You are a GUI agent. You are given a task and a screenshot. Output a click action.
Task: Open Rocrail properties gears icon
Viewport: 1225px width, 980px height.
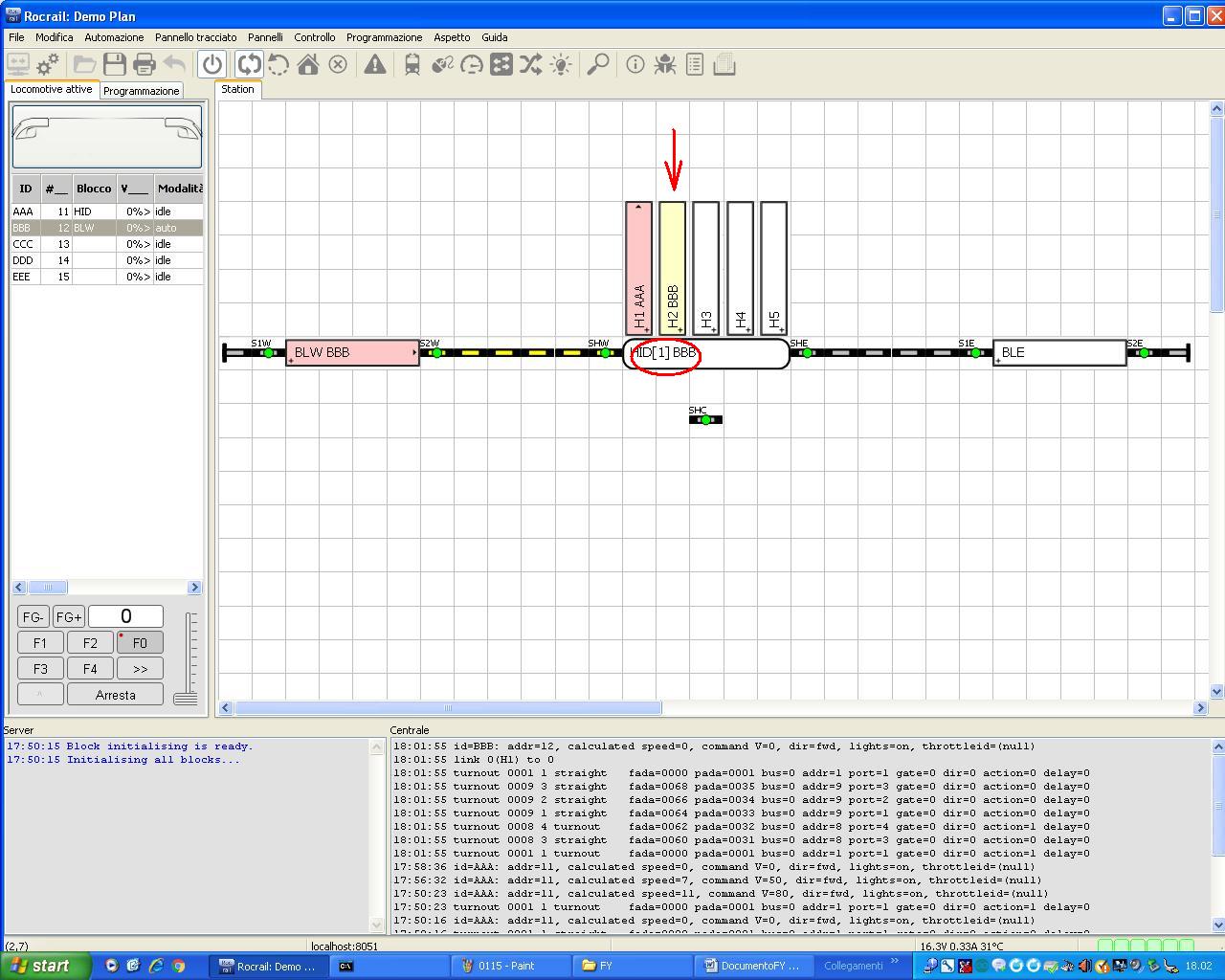click(x=48, y=65)
